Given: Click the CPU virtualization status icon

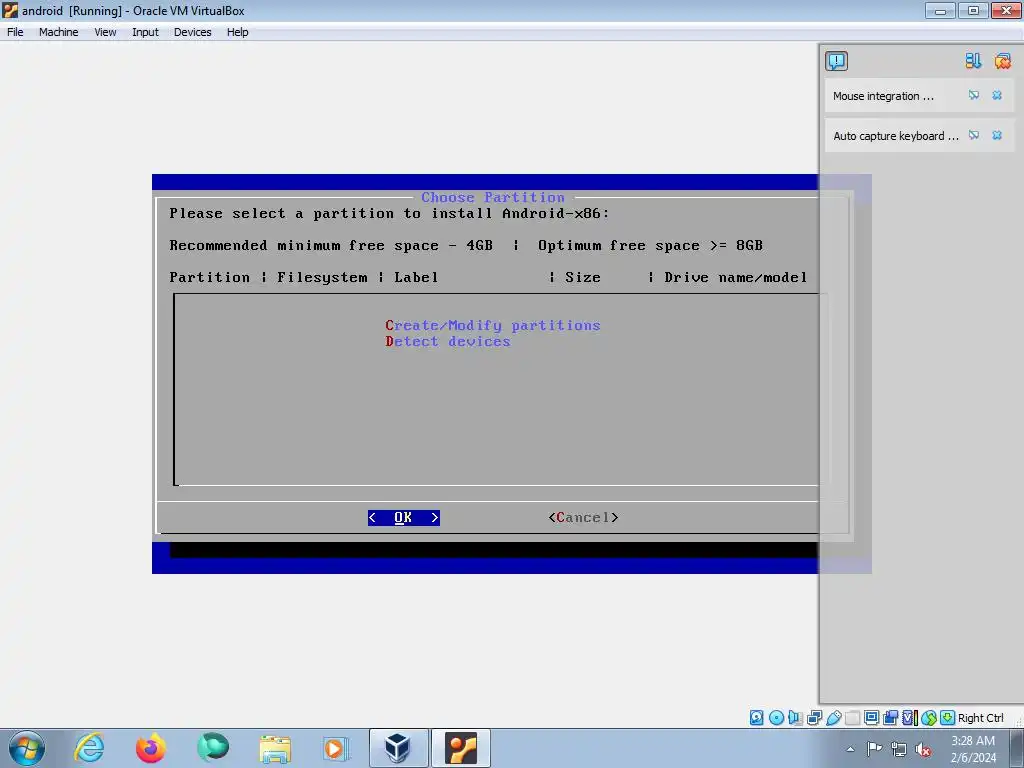Looking at the screenshot, I should pyautogui.click(x=909, y=718).
